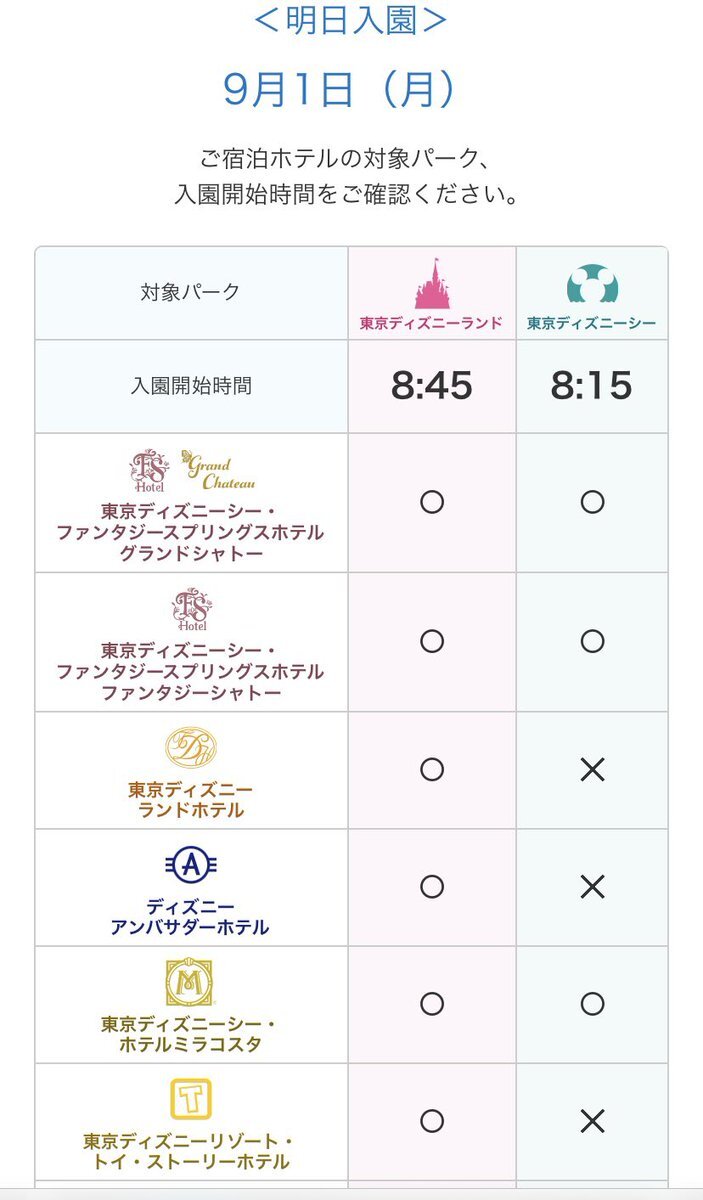Click the Disneyland circle for Grand Chateau

pos(432,502)
